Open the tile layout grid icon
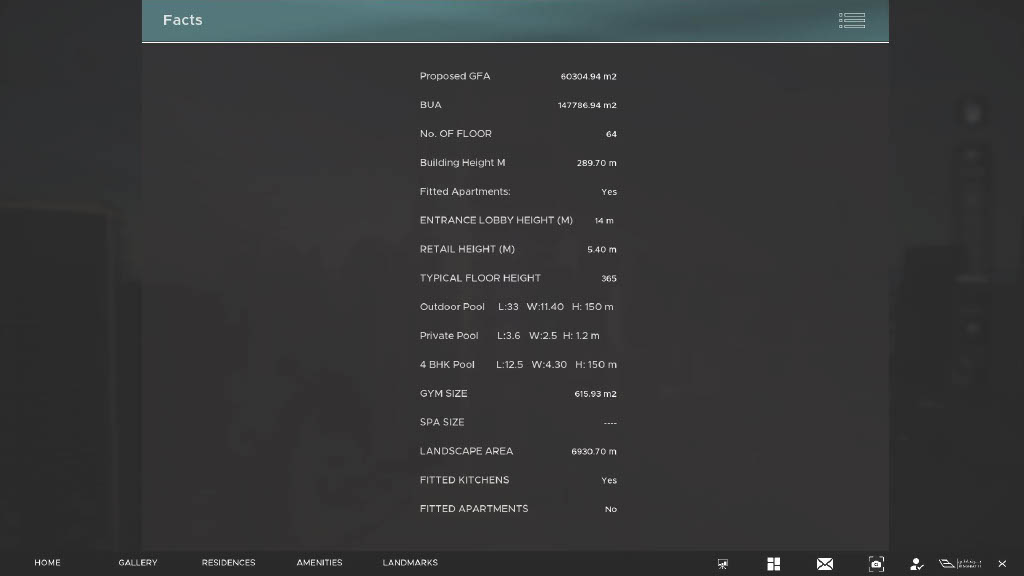The image size is (1024, 576). coord(773,564)
